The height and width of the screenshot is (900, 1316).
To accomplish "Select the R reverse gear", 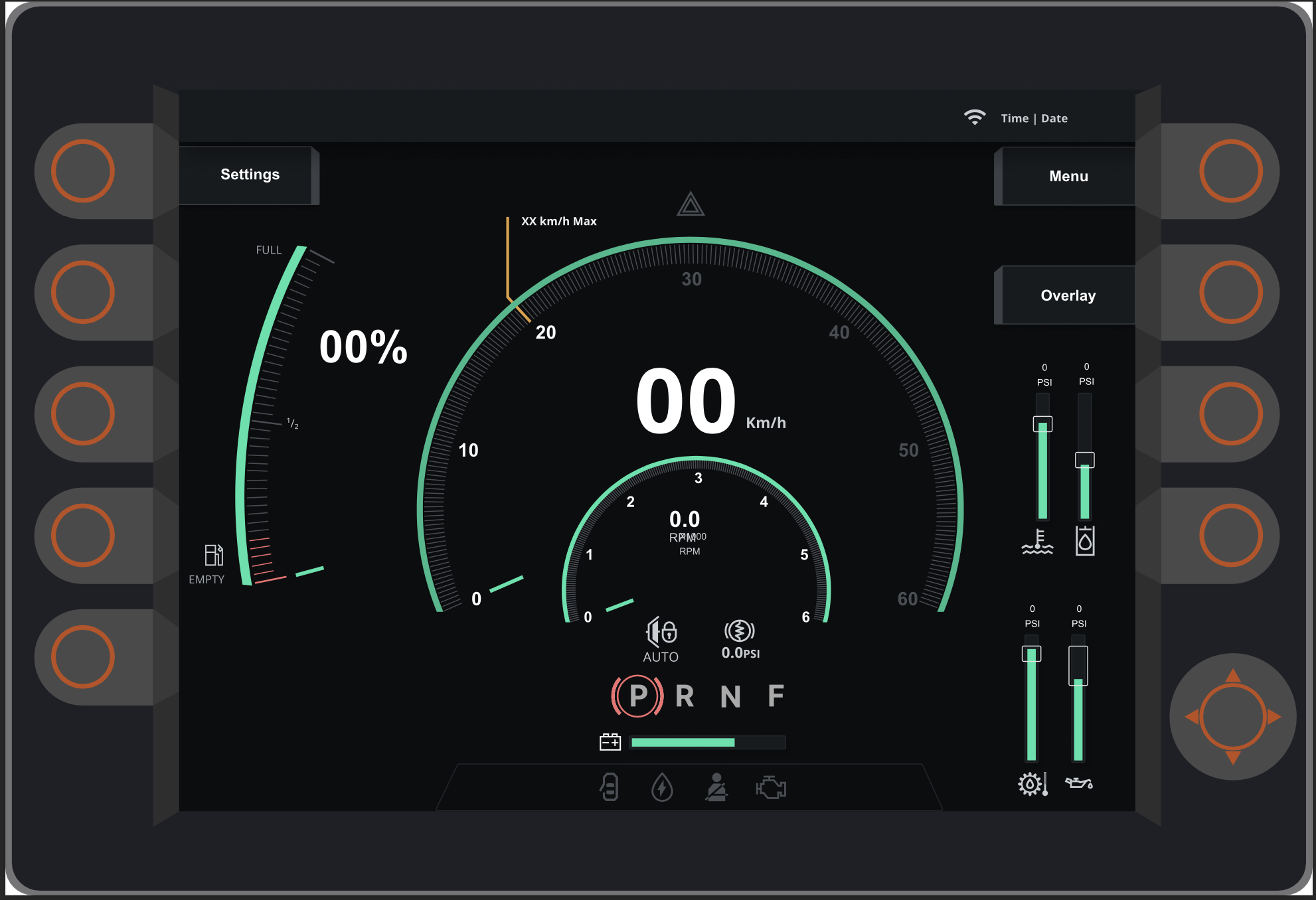I will 685,696.
